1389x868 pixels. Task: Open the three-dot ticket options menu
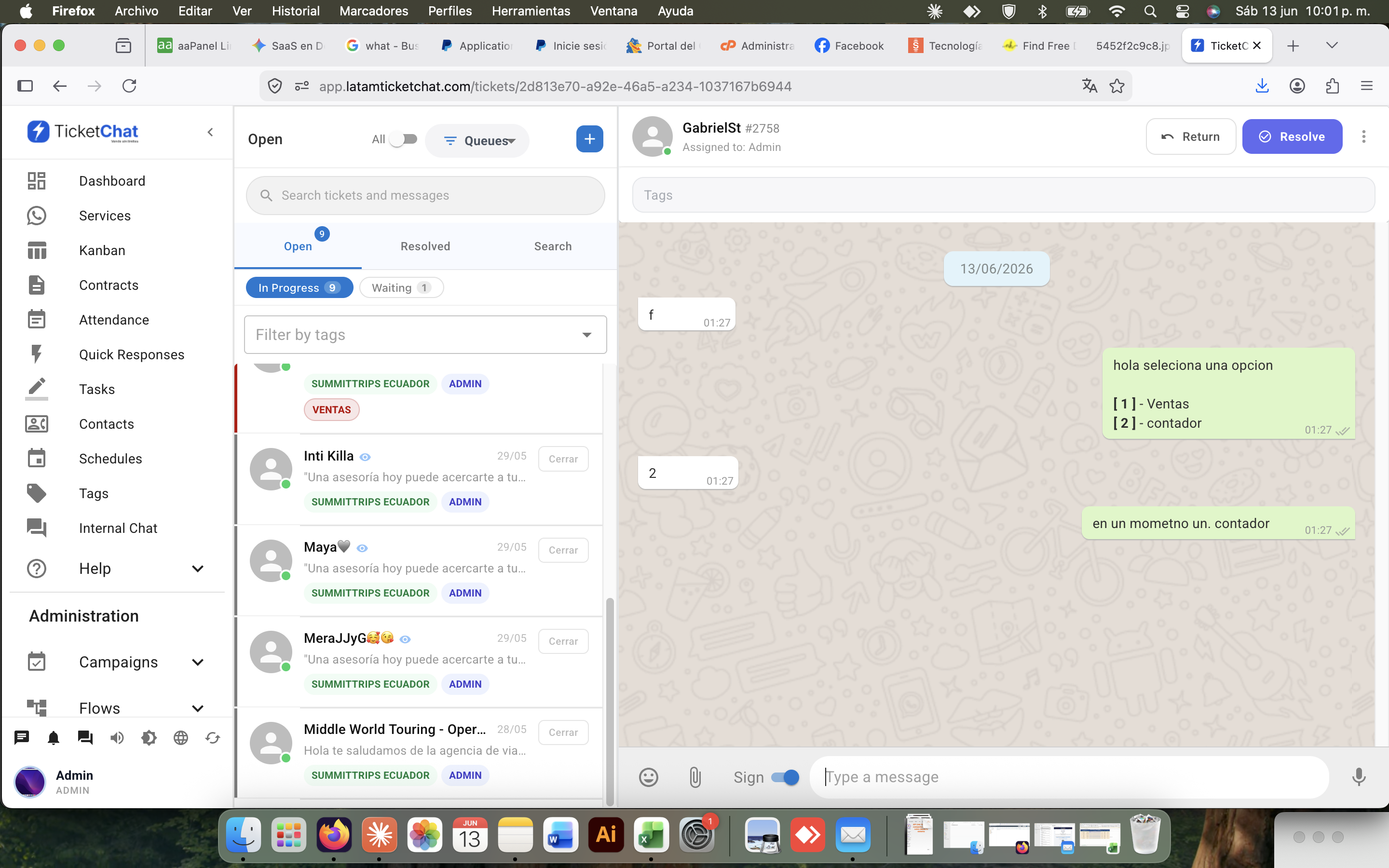[x=1364, y=136]
